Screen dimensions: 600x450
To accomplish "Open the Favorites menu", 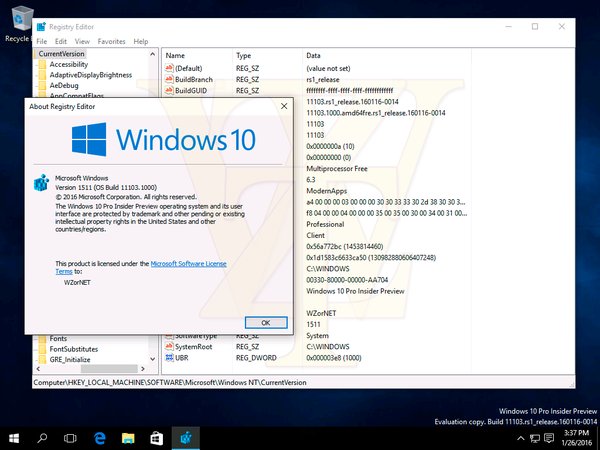I will [111, 41].
